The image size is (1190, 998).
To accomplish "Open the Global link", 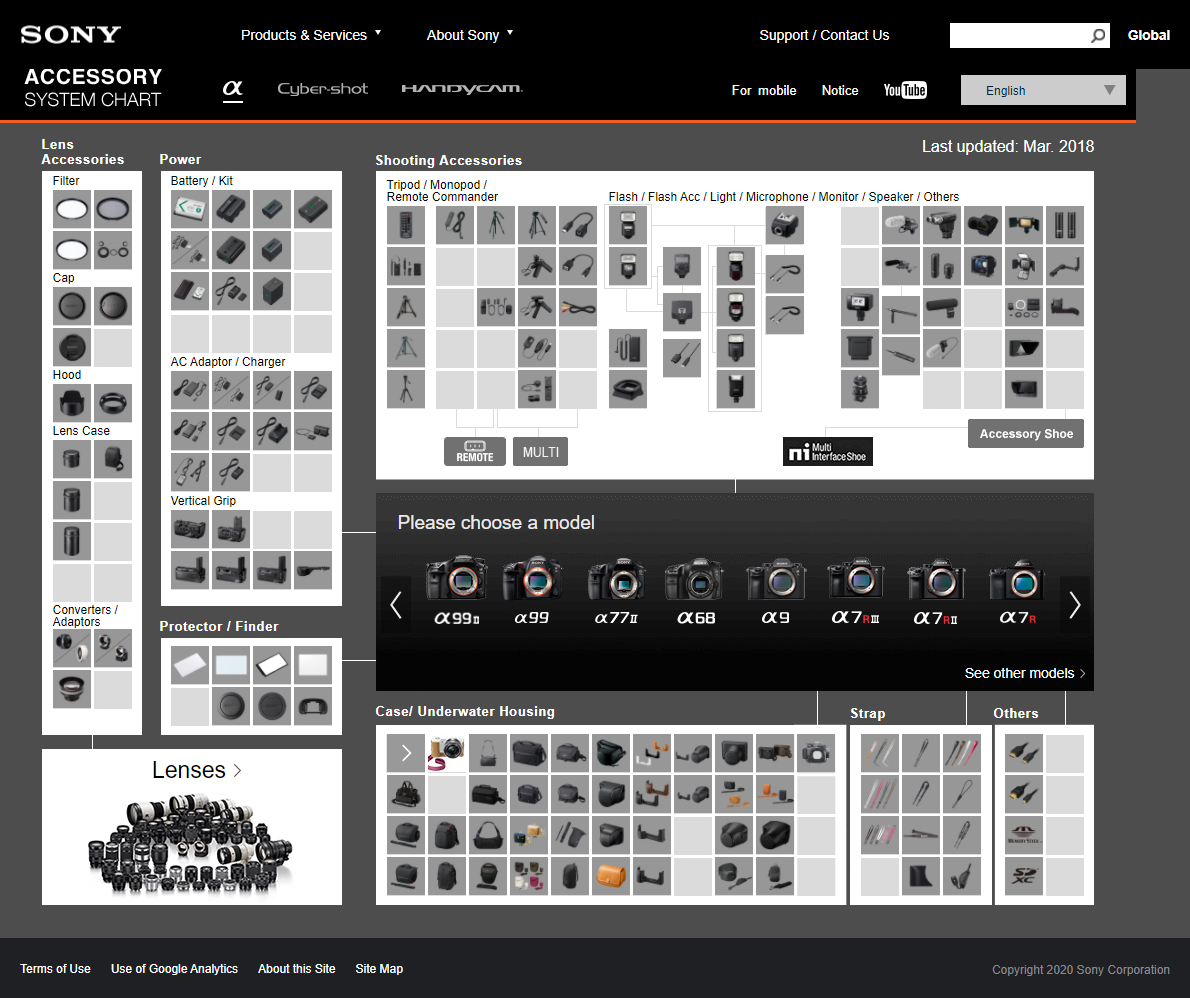I will (1148, 35).
